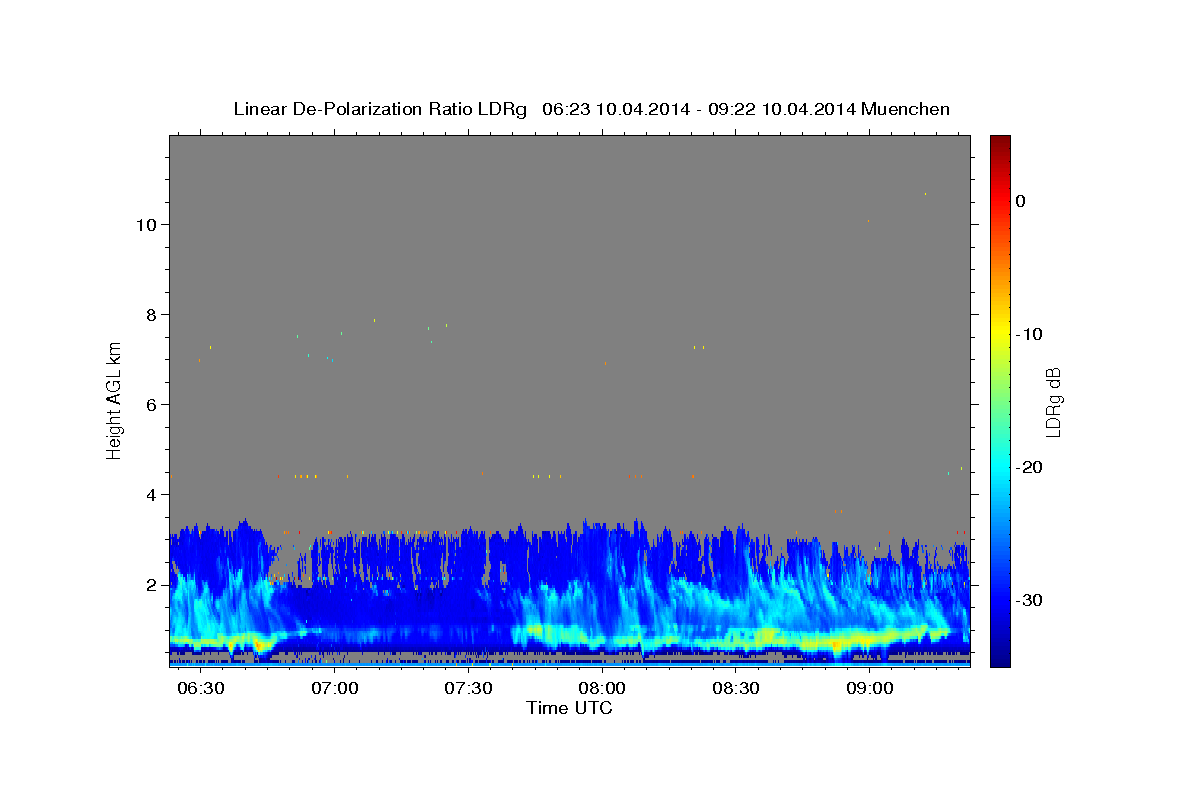Click the colorbar value label -30

[x=1029, y=600]
